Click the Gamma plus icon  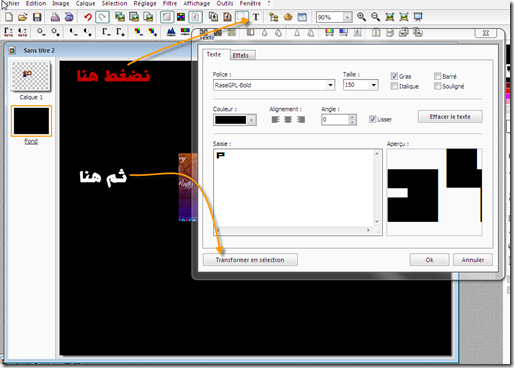120,32
